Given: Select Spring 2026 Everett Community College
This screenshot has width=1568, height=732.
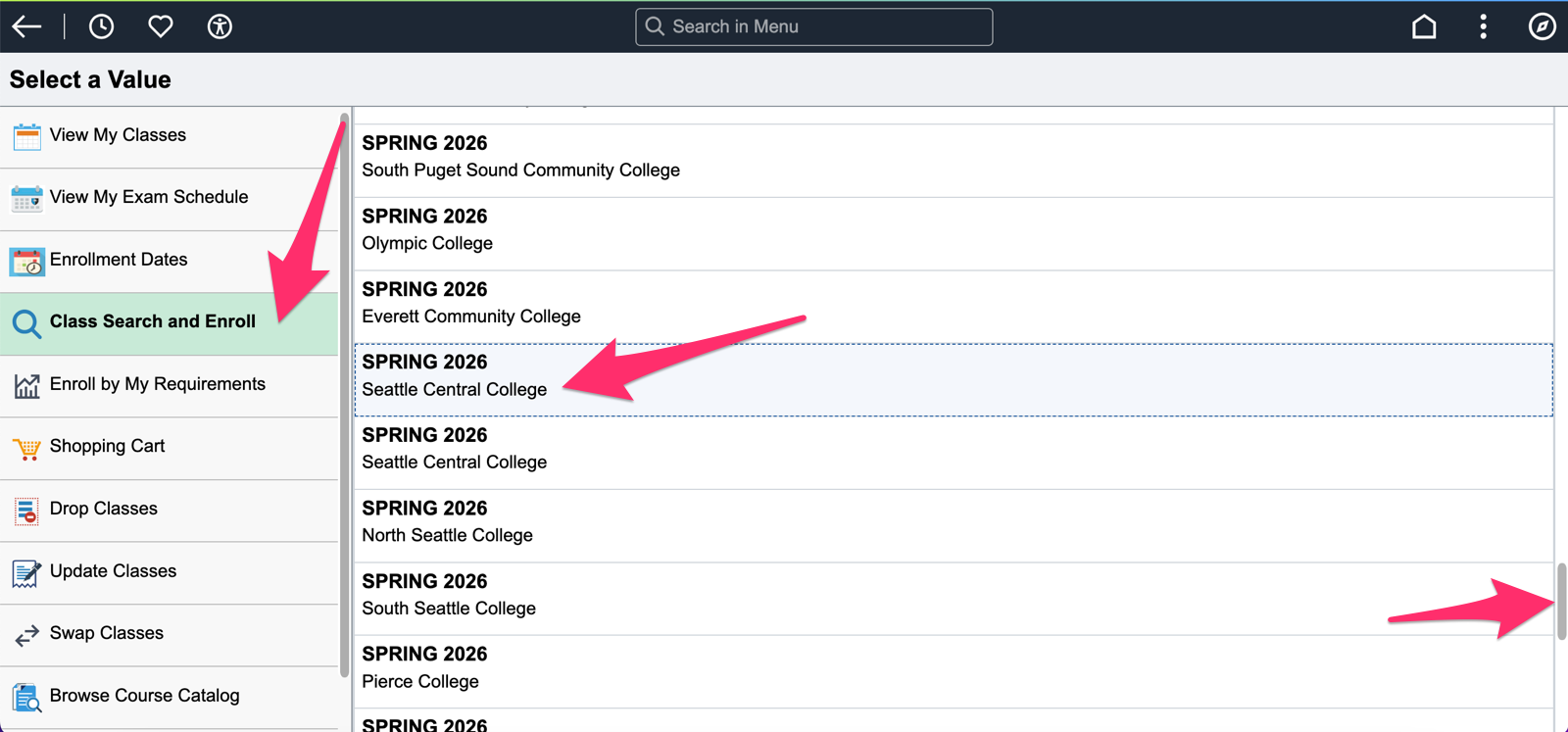Looking at the screenshot, I should (x=954, y=307).
